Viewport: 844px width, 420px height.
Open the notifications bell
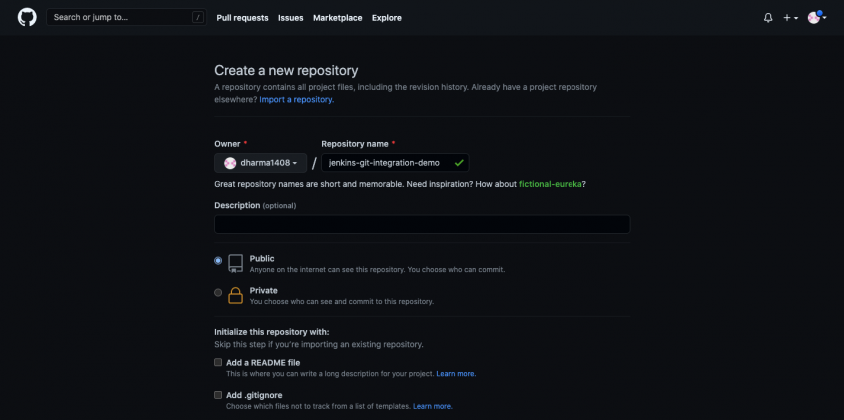(768, 18)
